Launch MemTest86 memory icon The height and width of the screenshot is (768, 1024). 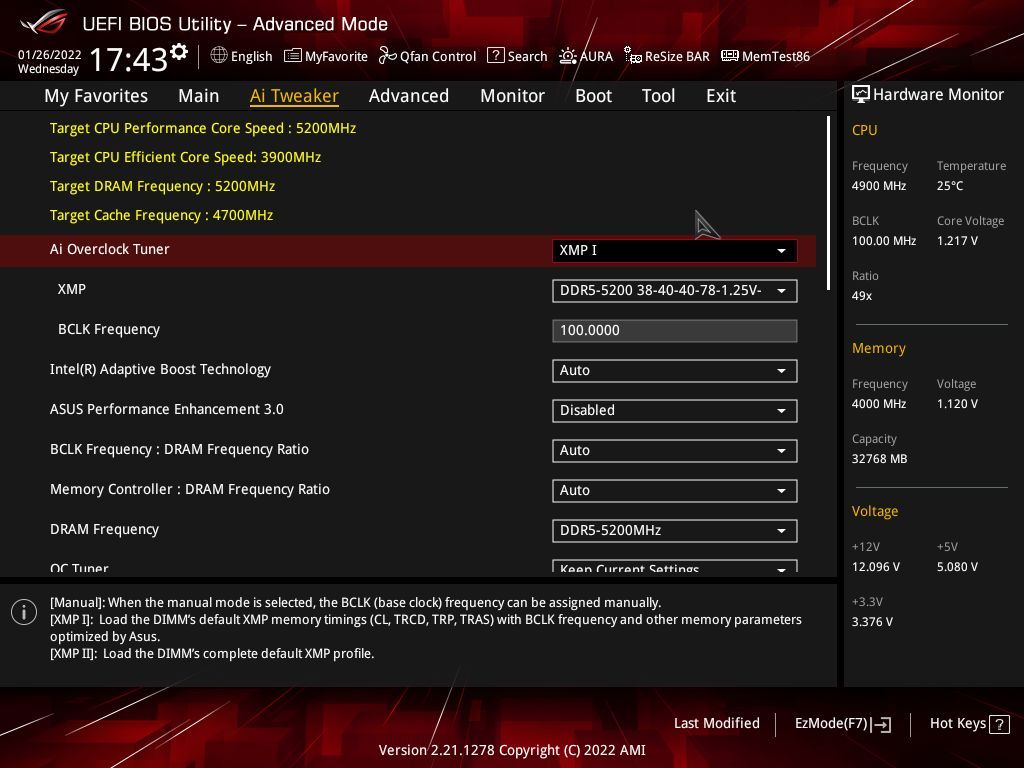click(729, 56)
